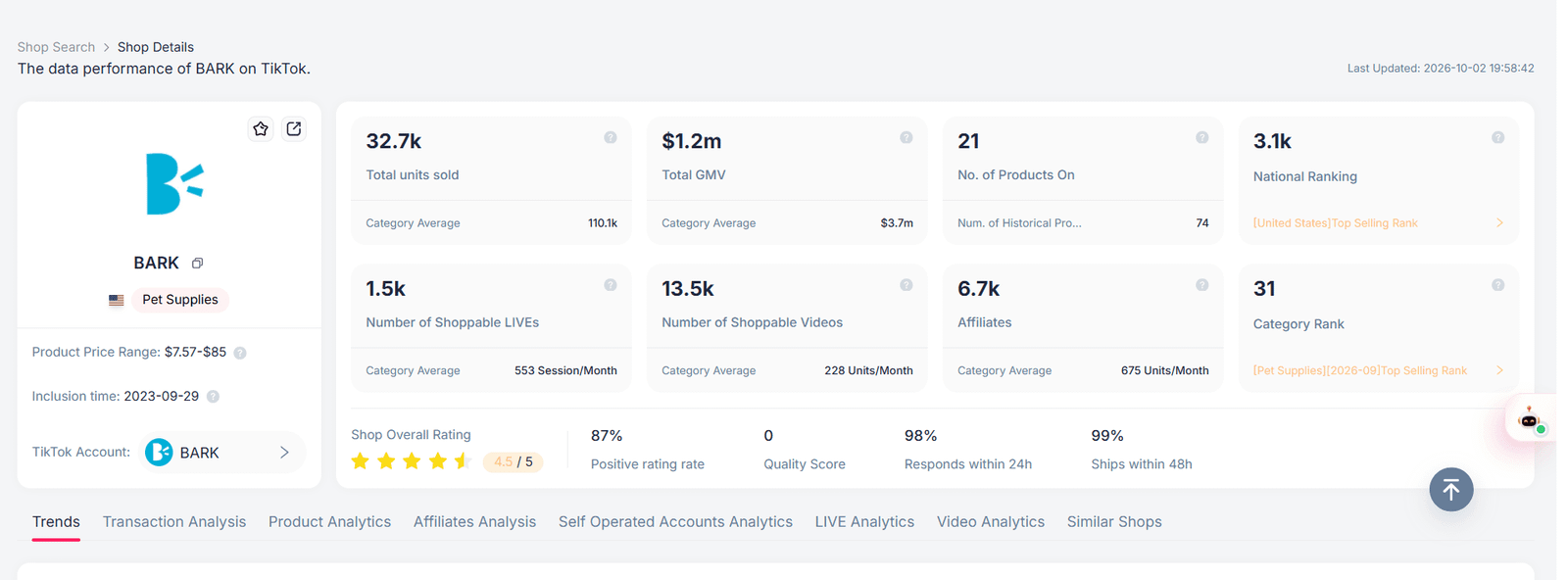This screenshot has width=1568, height=580.
Task: Select the Trends tab
Action: [56, 522]
